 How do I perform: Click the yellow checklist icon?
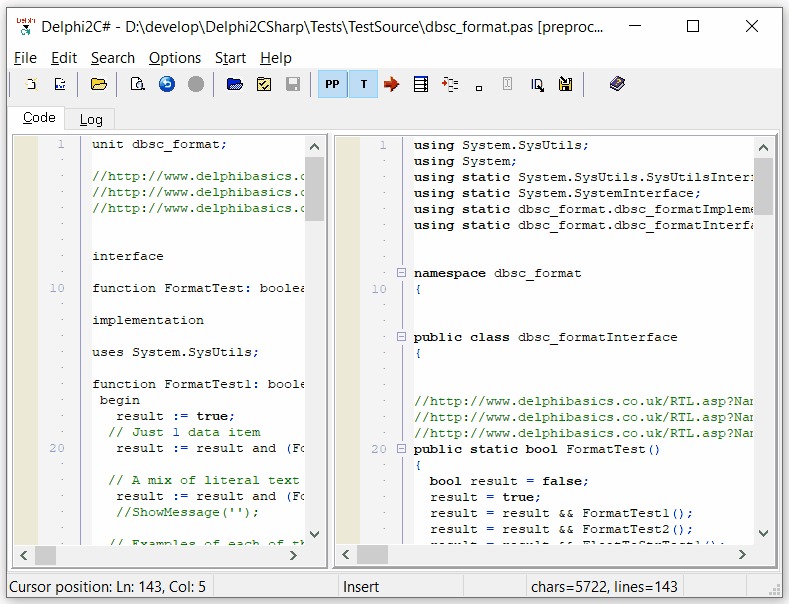tap(264, 84)
